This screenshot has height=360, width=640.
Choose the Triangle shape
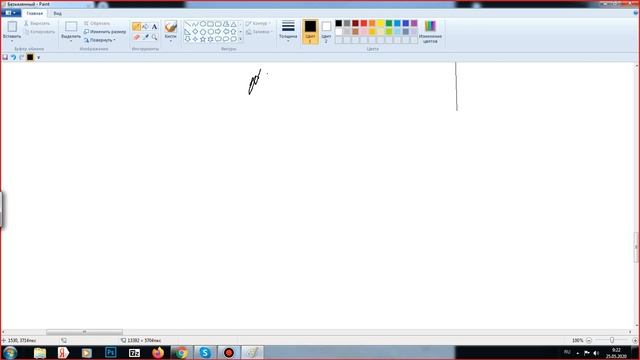click(x=233, y=24)
